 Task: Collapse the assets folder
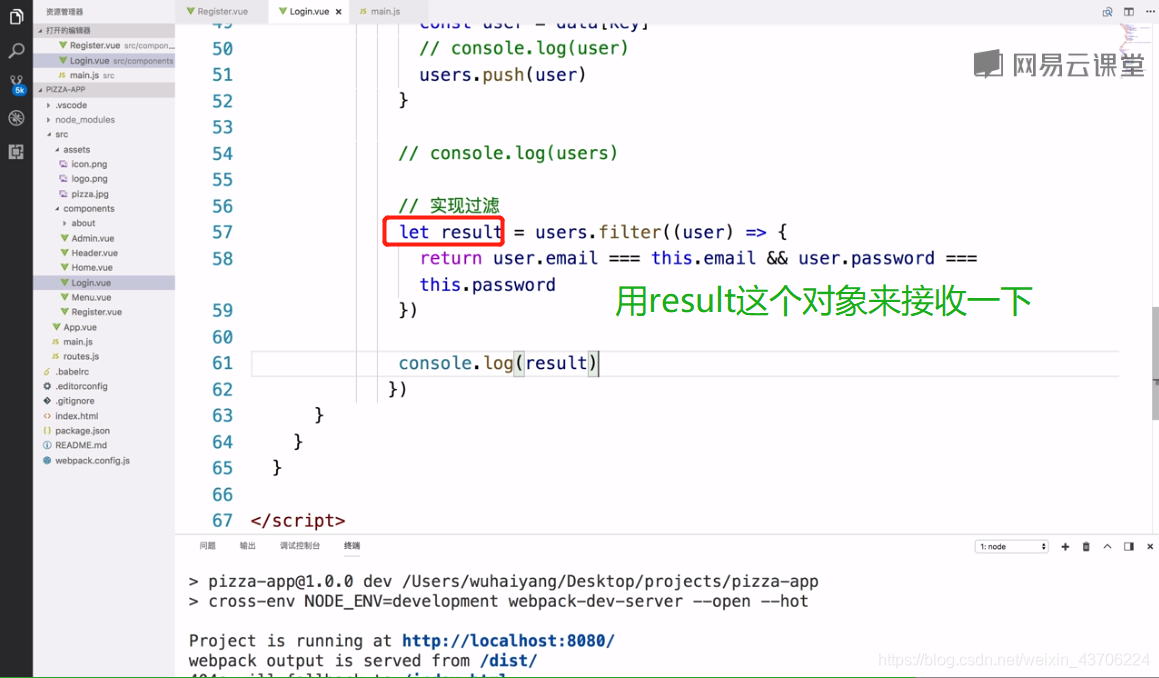click(x=103, y=149)
